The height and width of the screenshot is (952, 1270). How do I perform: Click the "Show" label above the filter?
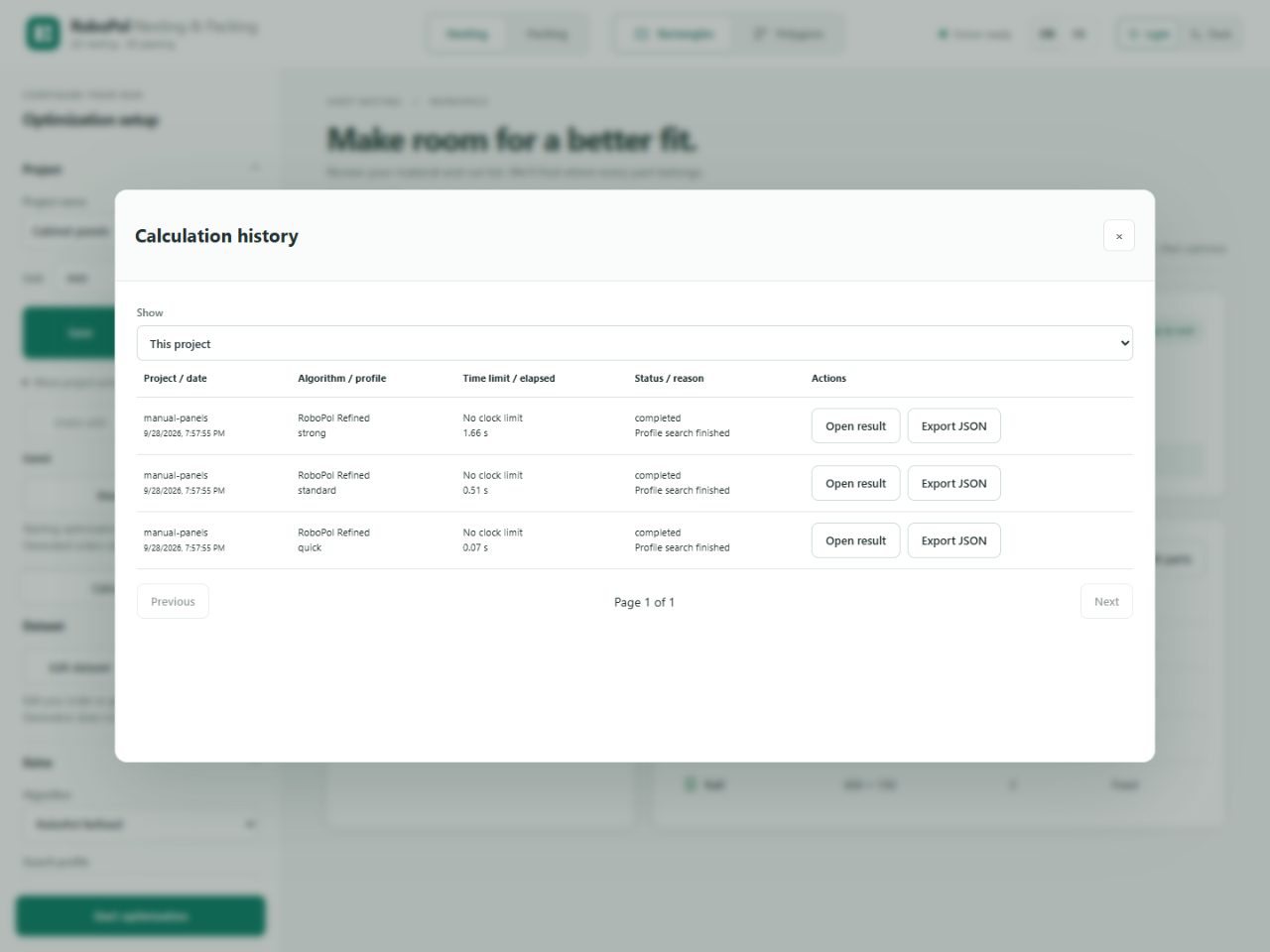[150, 312]
